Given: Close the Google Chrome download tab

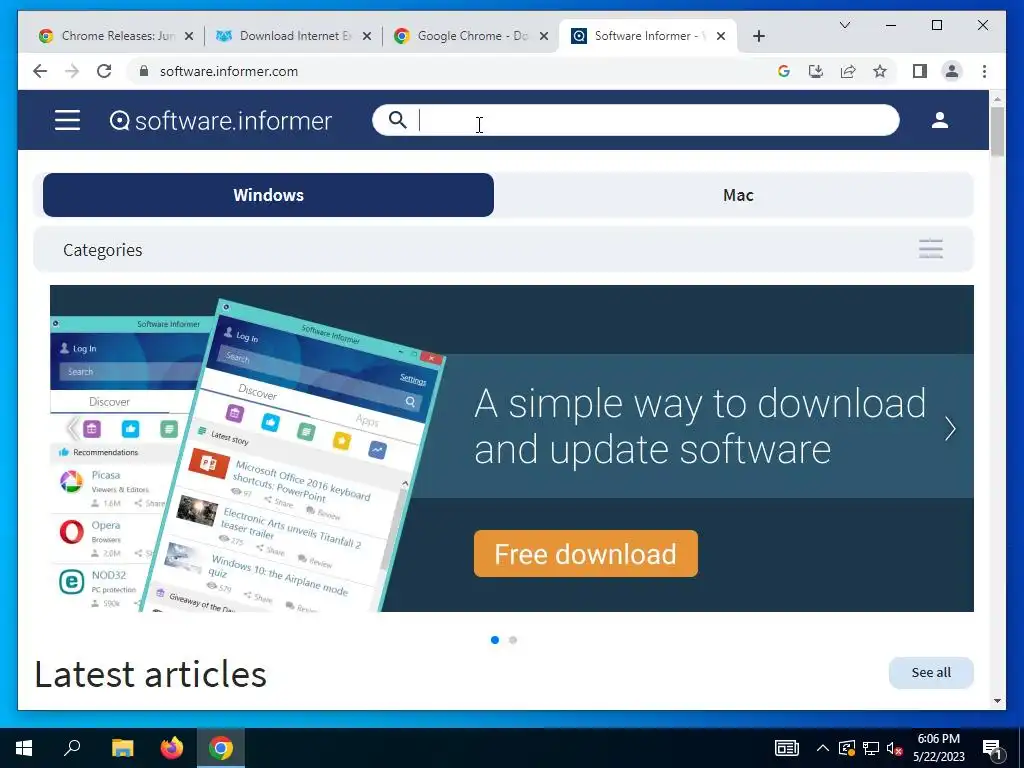Looking at the screenshot, I should coord(543,36).
